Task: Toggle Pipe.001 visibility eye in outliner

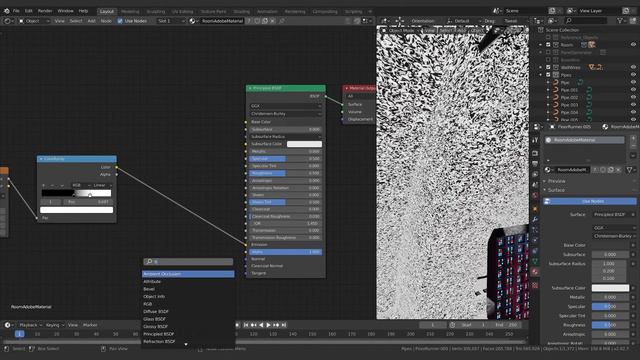Action: 633,90
